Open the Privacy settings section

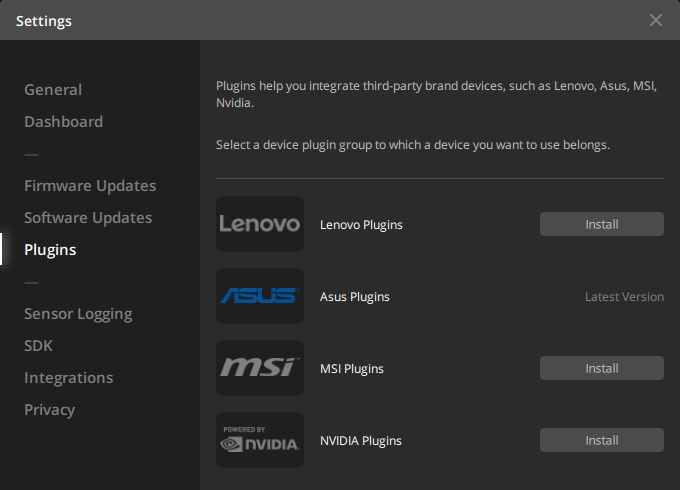click(x=49, y=410)
